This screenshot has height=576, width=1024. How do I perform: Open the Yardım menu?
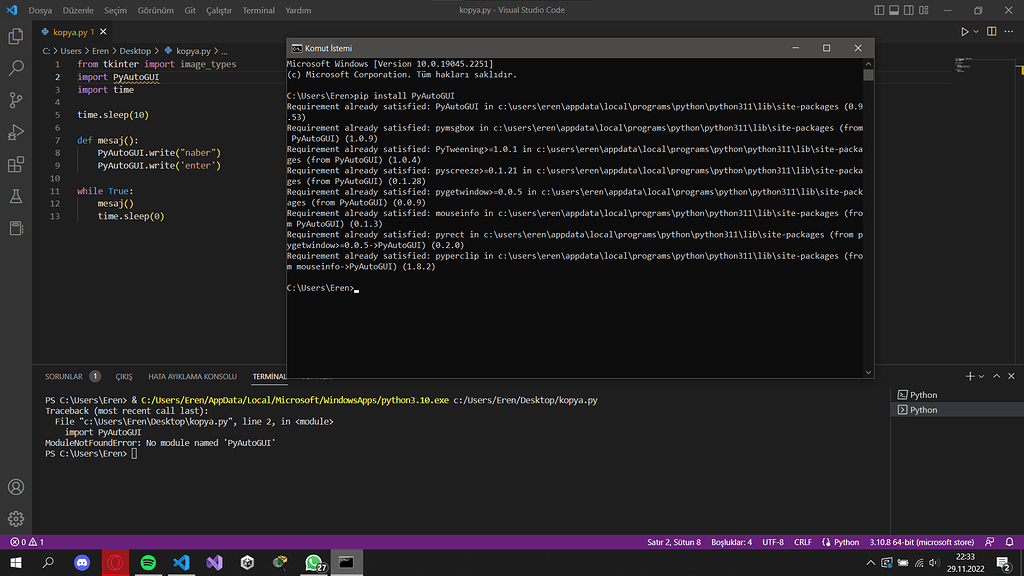(298, 10)
